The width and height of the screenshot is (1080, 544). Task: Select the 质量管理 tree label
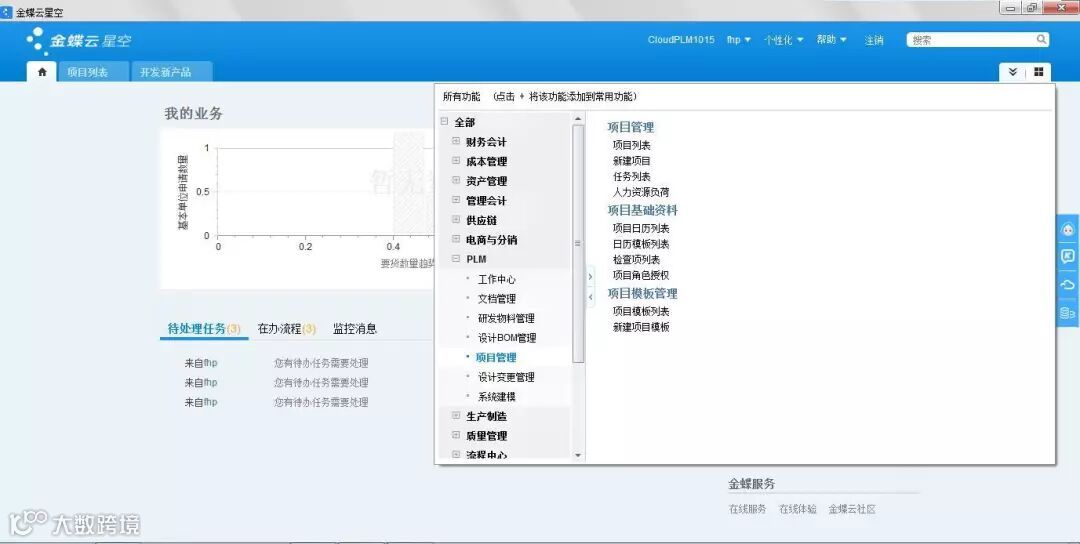pyautogui.click(x=486, y=435)
